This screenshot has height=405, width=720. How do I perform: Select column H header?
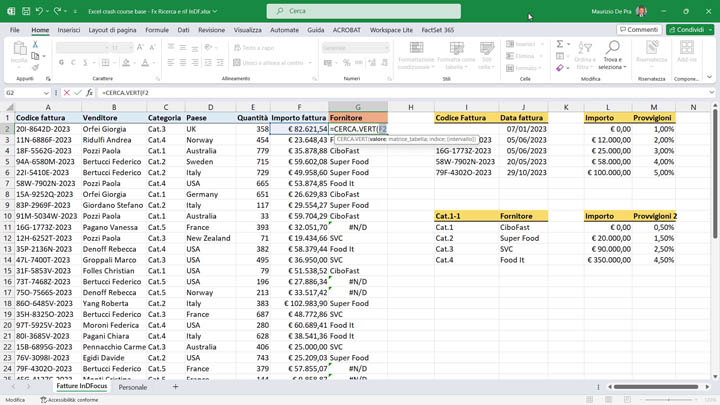click(411, 107)
